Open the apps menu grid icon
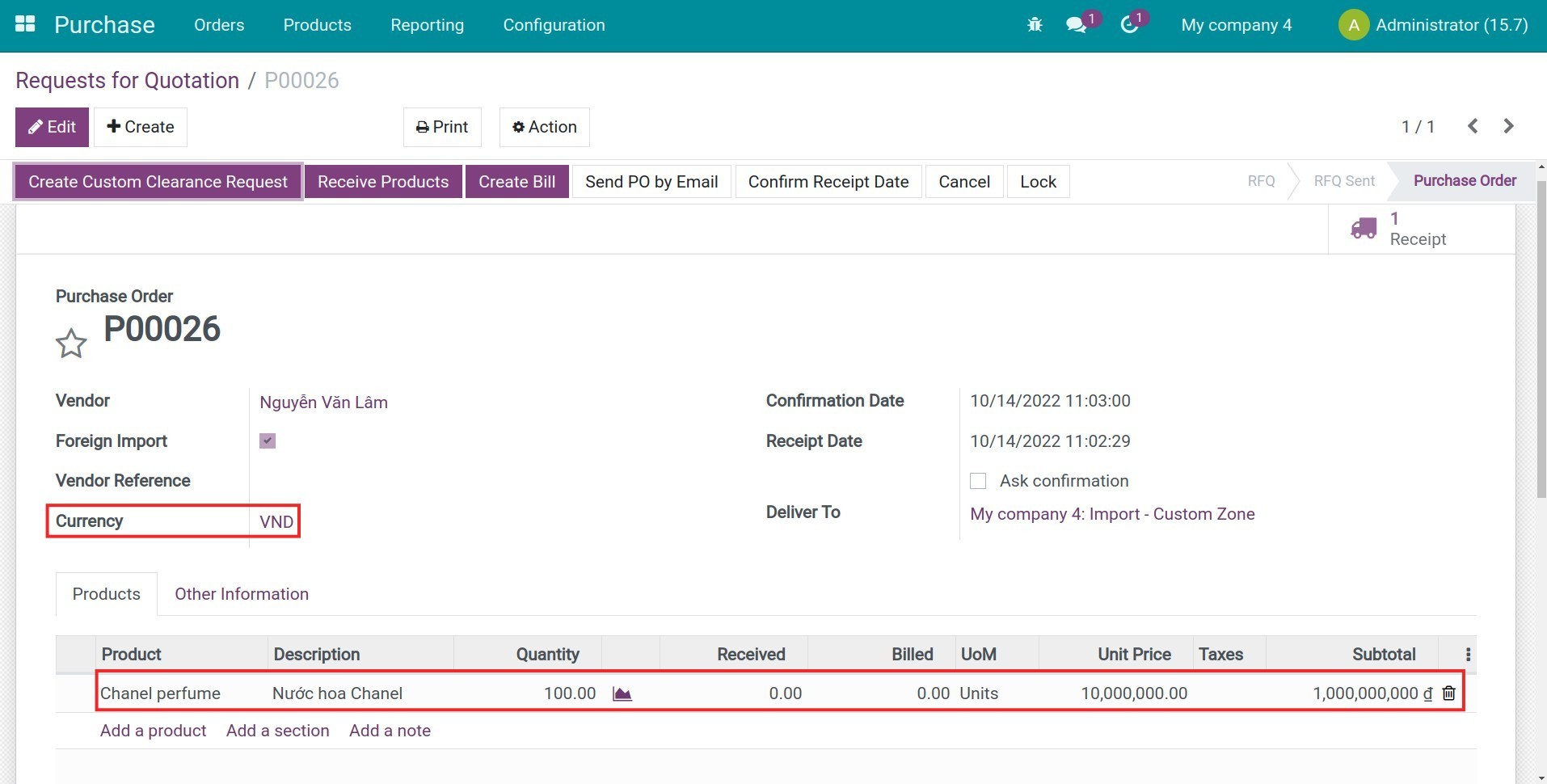The height and width of the screenshot is (784, 1547). point(25,24)
